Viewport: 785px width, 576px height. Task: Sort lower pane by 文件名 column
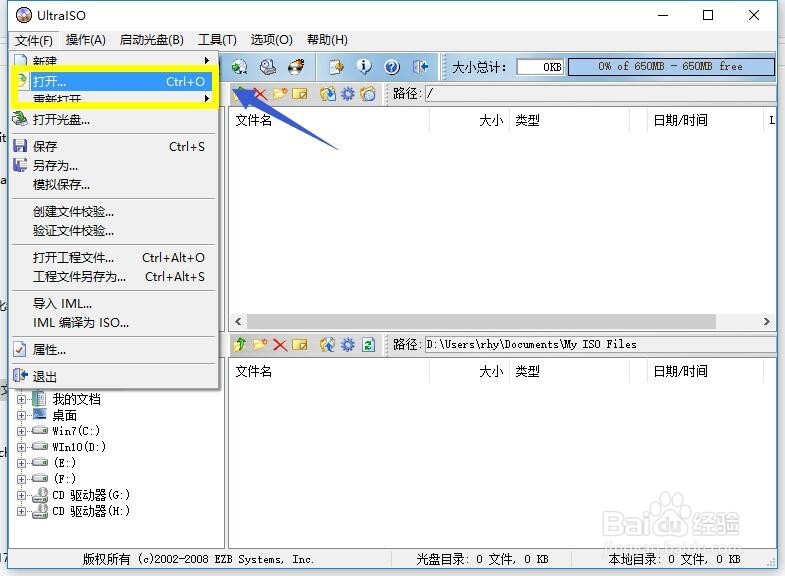pyautogui.click(x=329, y=371)
